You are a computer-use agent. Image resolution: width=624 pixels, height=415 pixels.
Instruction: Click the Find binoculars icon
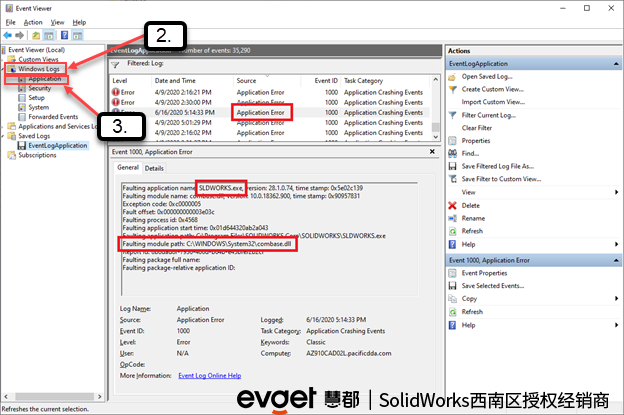pos(452,154)
